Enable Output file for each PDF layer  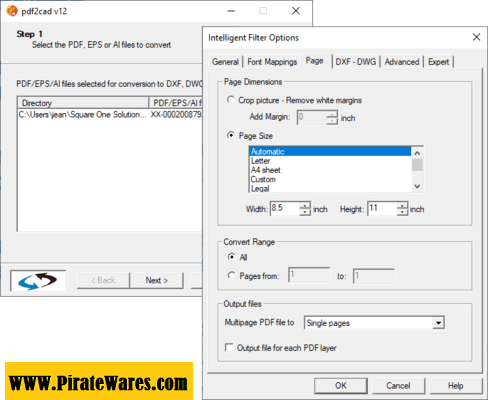click(x=229, y=348)
